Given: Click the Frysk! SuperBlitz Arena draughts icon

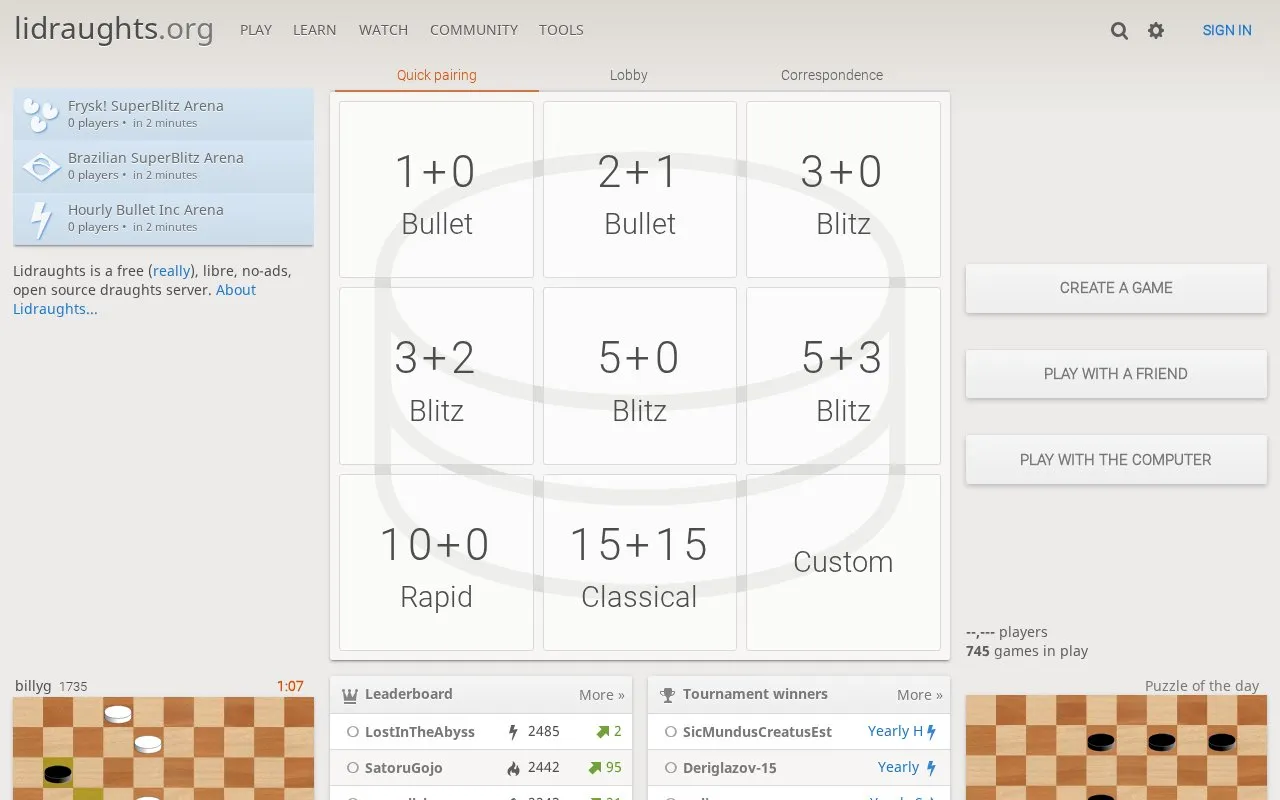Looking at the screenshot, I should [x=41, y=114].
